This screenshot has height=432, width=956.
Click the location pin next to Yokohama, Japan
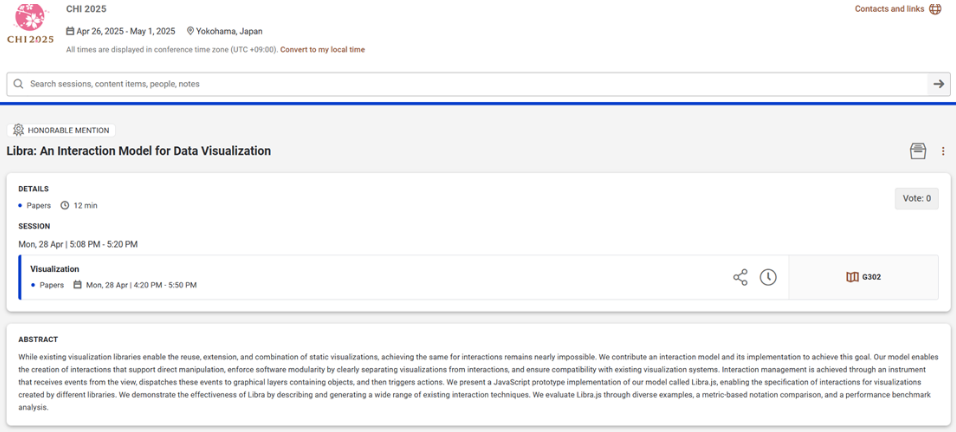tap(190, 31)
